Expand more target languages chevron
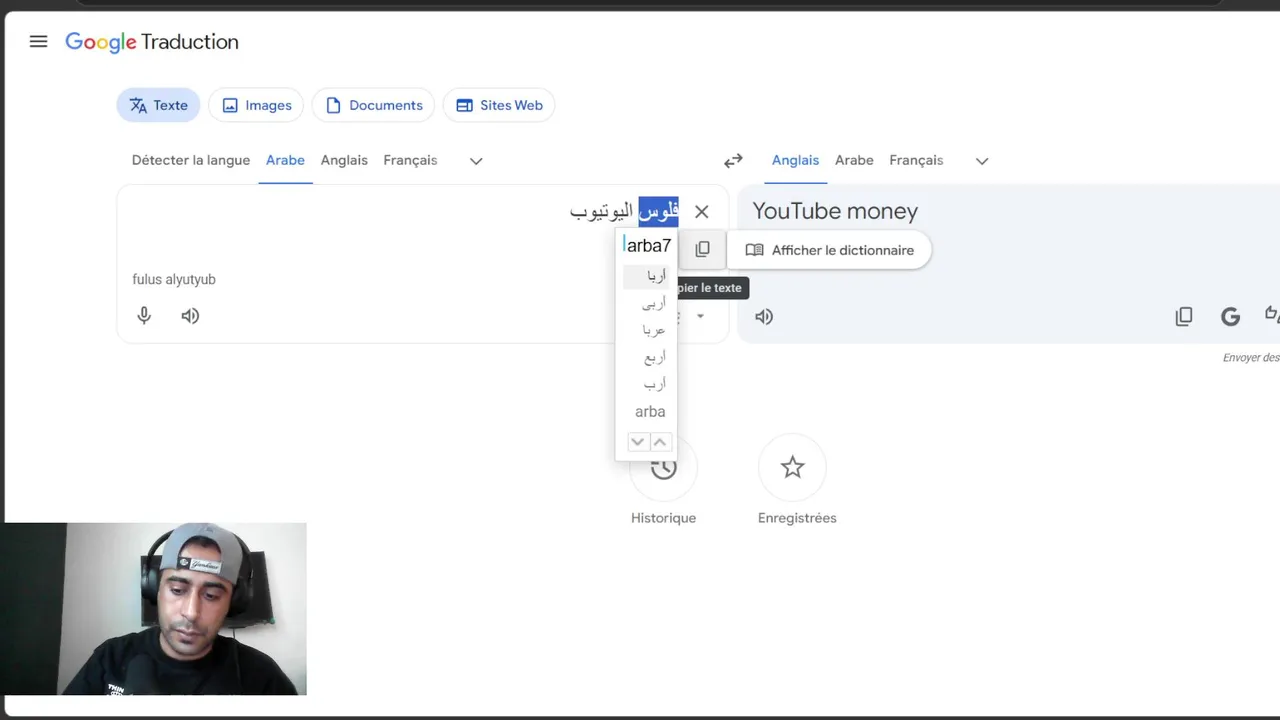Image resolution: width=1280 pixels, height=720 pixels. (x=982, y=161)
